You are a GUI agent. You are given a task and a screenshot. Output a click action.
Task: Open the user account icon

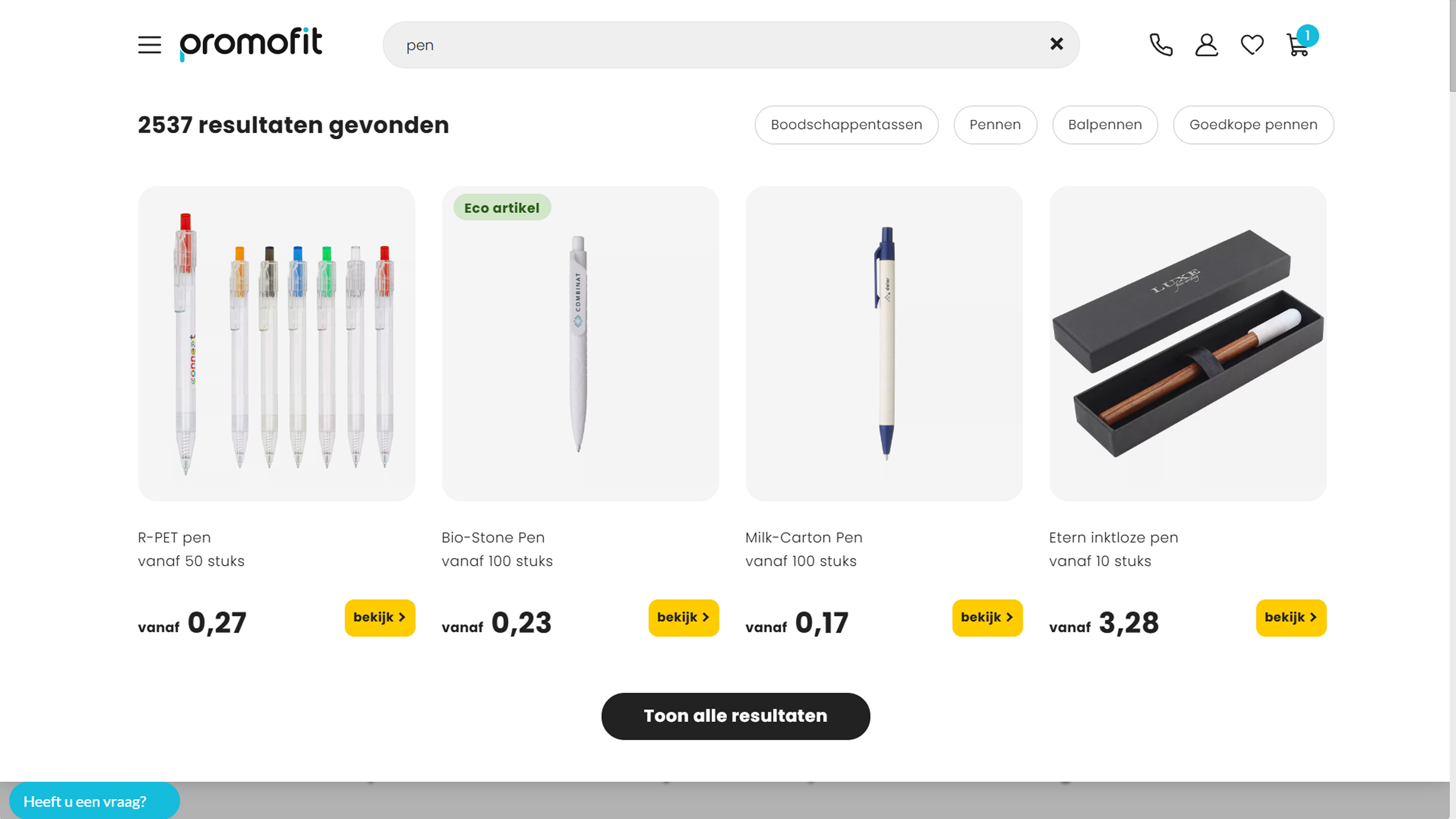click(1206, 45)
